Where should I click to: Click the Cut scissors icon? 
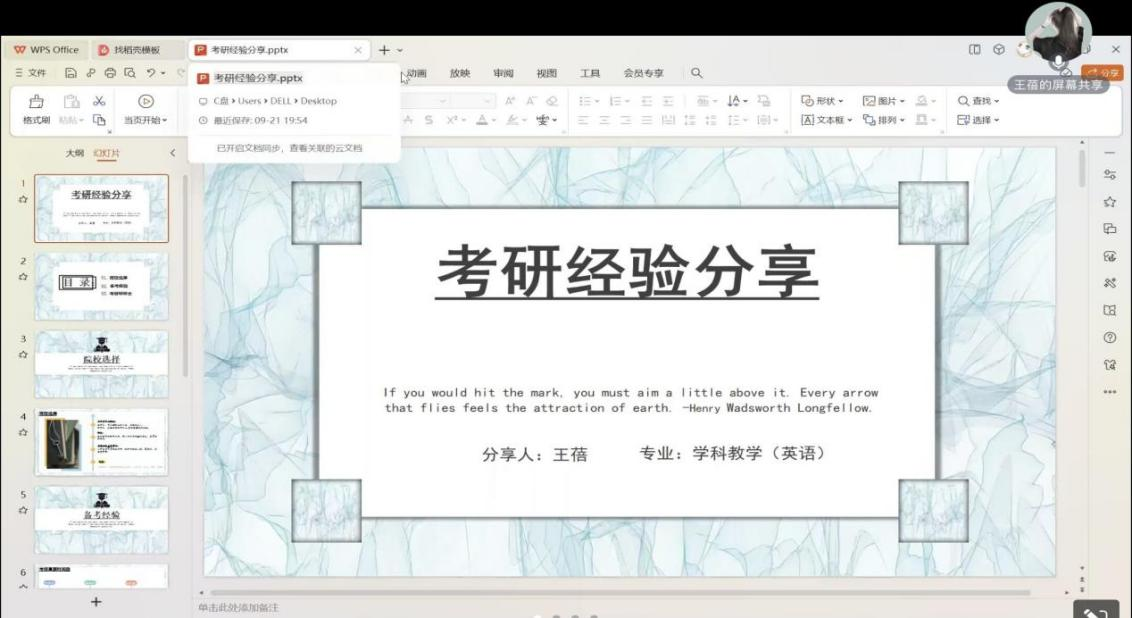[99, 101]
